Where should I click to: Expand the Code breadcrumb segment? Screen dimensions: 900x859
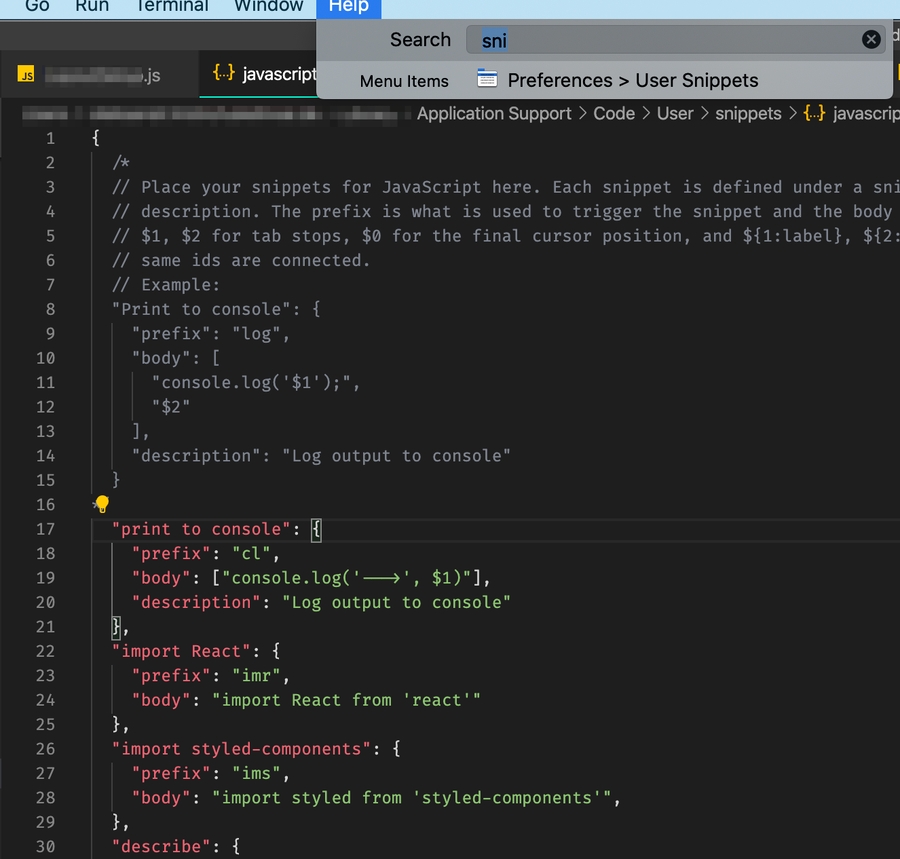pos(614,113)
